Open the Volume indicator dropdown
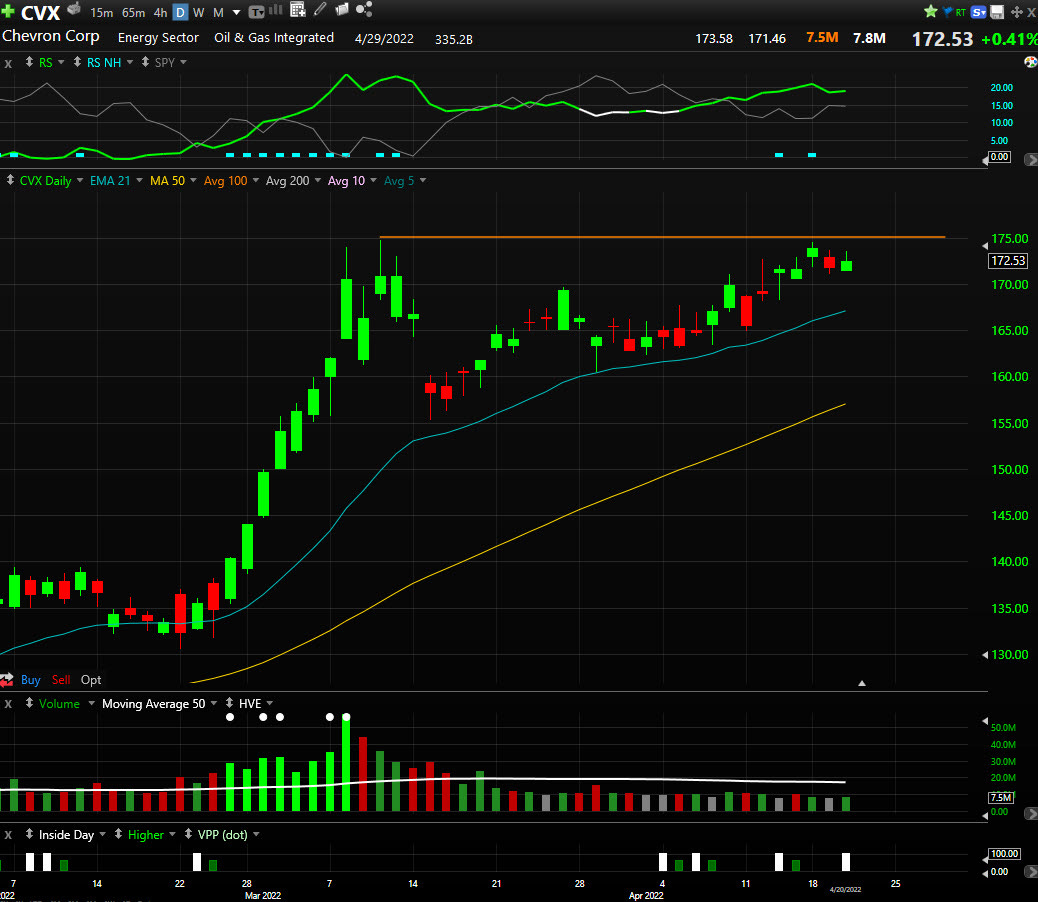This screenshot has height=902, width=1038. click(x=91, y=703)
